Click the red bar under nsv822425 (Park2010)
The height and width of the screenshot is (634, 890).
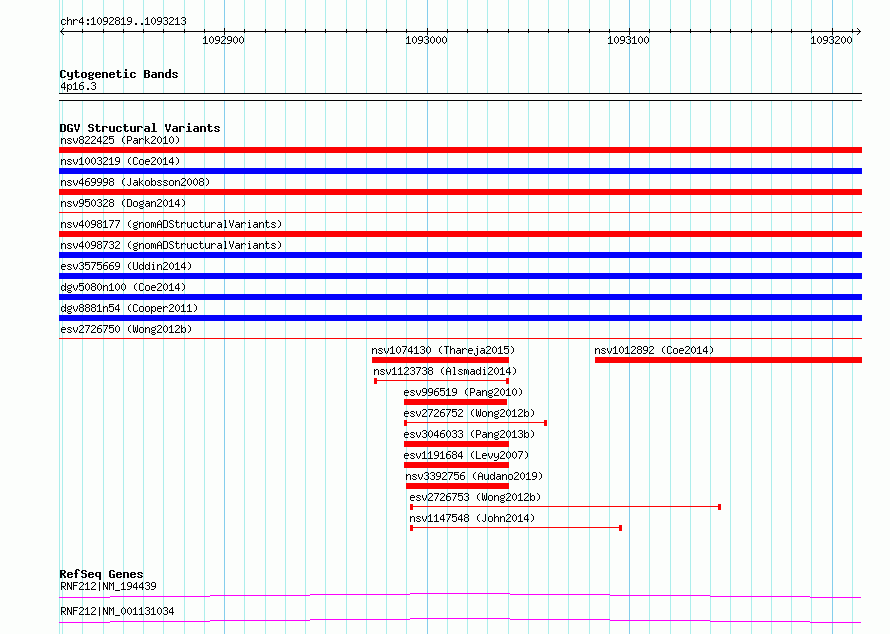pyautogui.click(x=460, y=150)
